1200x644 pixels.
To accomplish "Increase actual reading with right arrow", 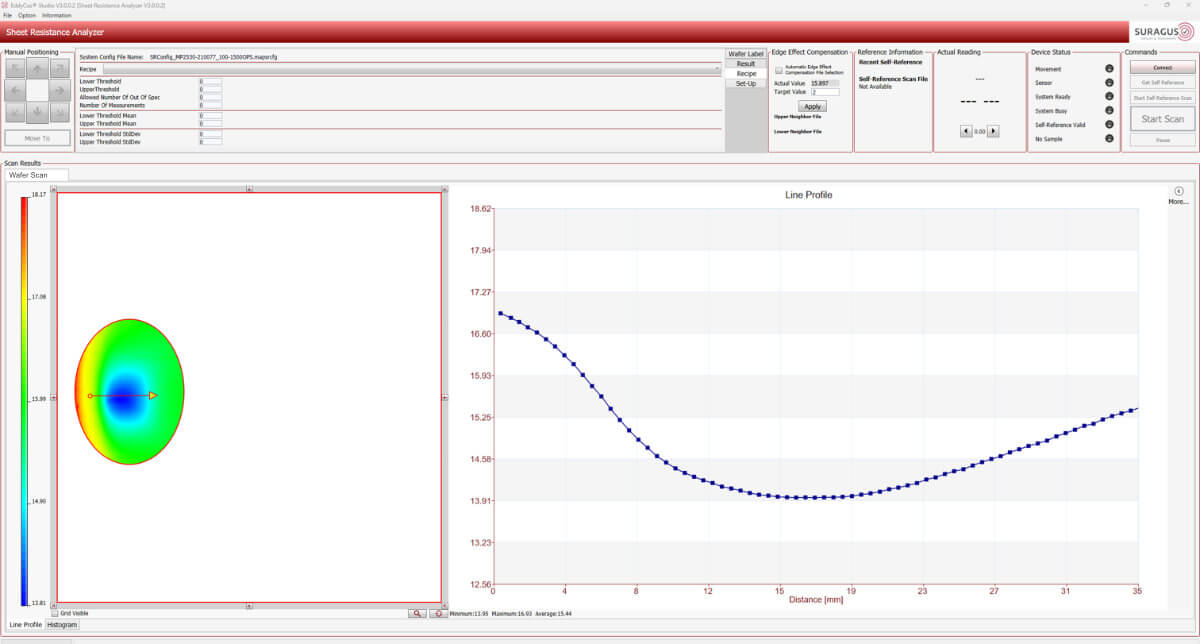I will (993, 131).
